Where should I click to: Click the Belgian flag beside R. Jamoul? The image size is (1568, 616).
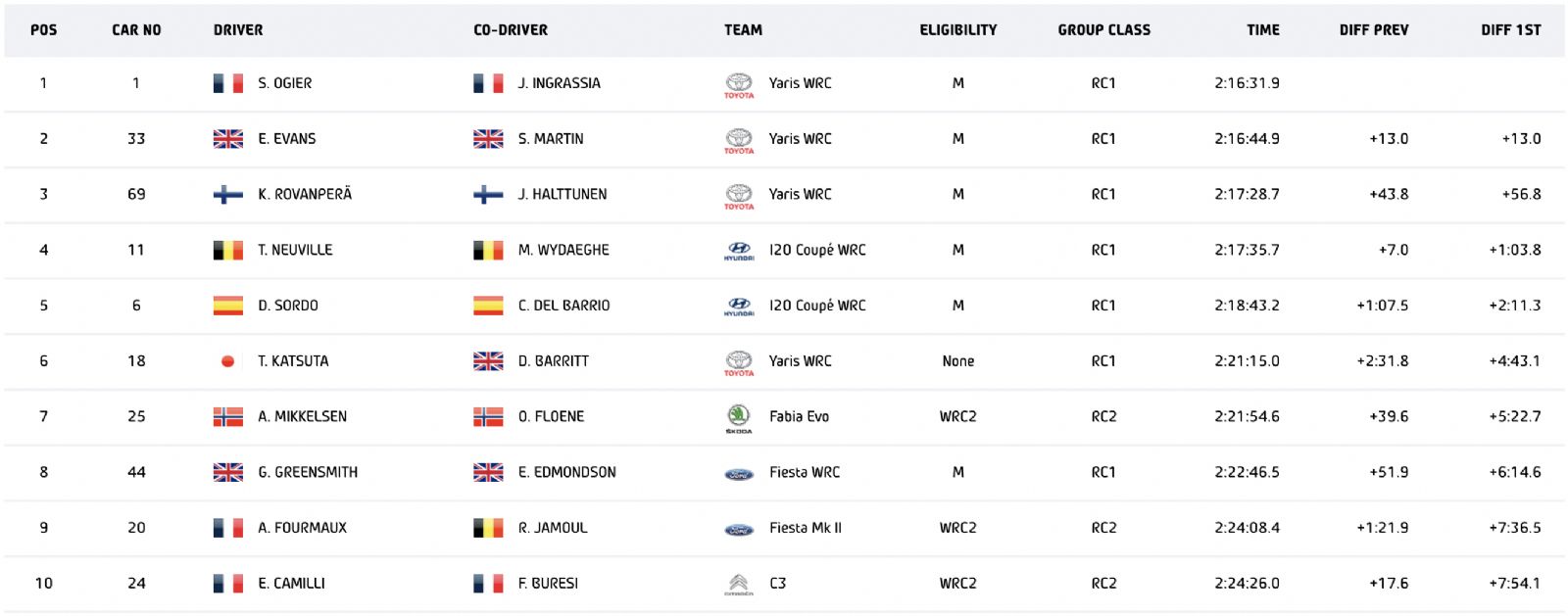tap(488, 528)
